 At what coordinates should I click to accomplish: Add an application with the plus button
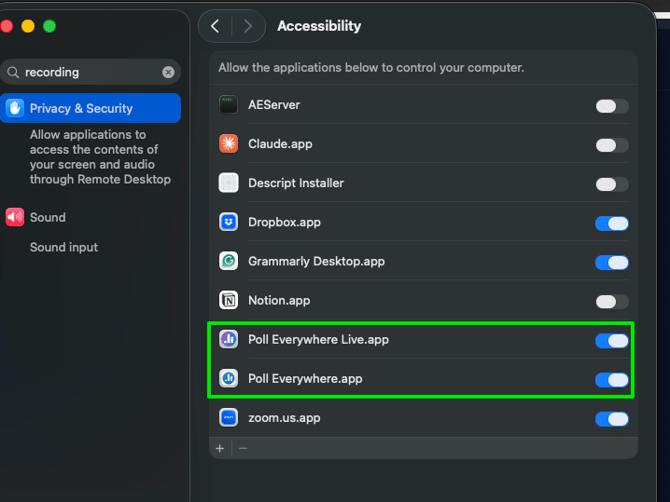[220, 448]
